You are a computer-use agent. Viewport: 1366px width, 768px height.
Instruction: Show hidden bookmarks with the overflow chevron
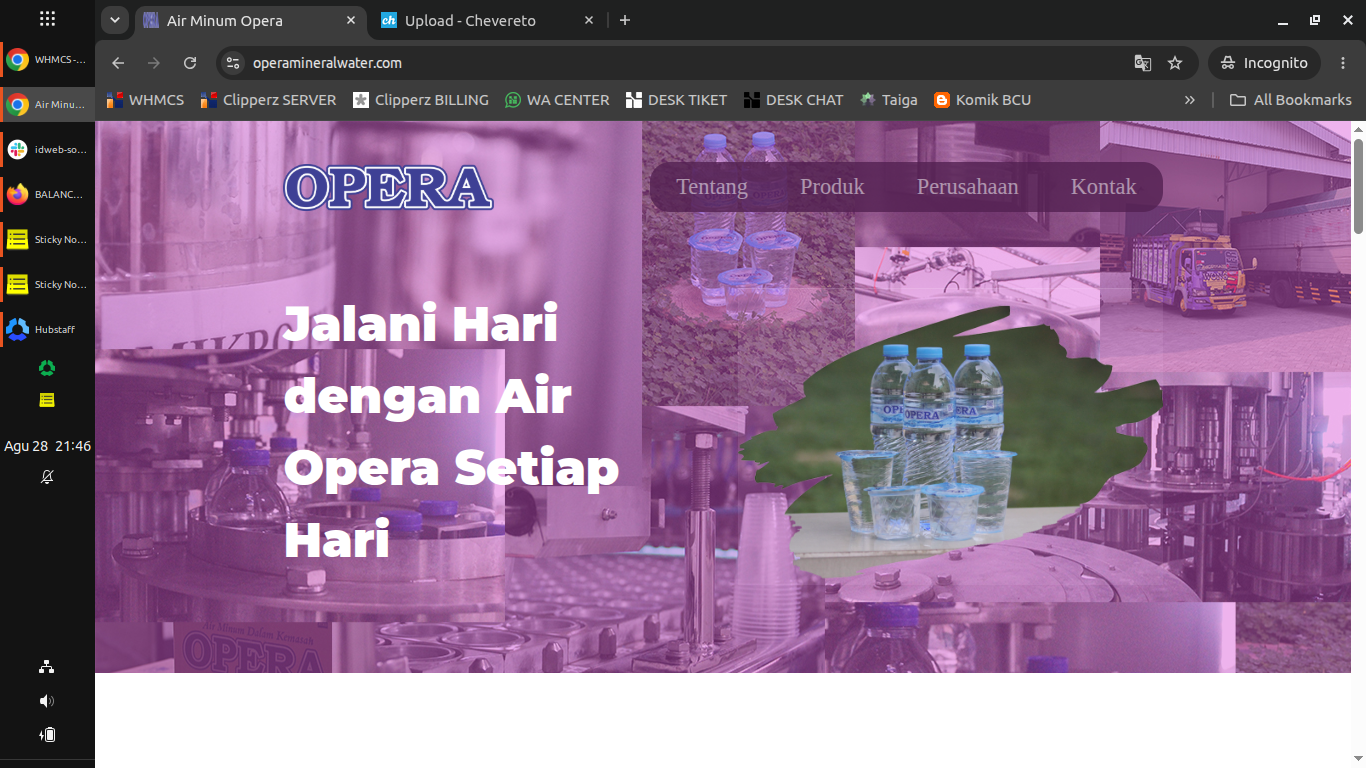tap(1189, 100)
